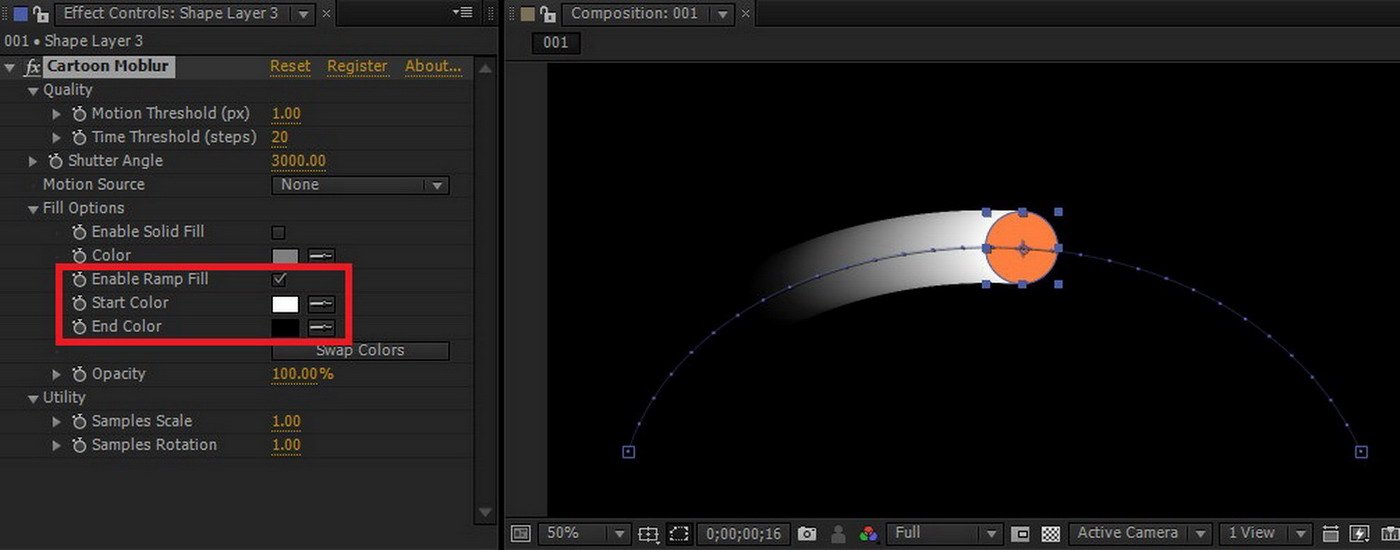1400x550 pixels.
Task: Click the always preview this view icon
Action: 520,534
